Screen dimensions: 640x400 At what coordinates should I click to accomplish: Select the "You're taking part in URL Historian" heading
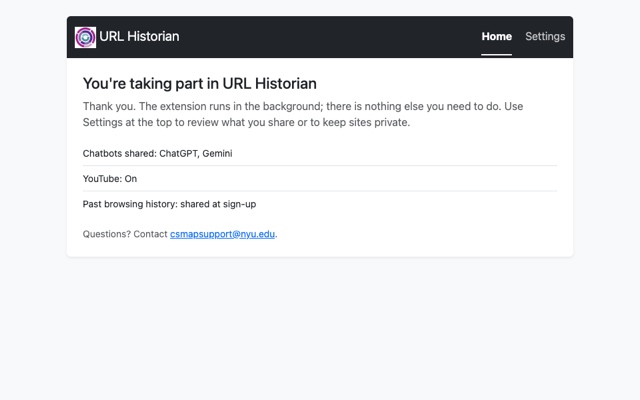pos(200,83)
